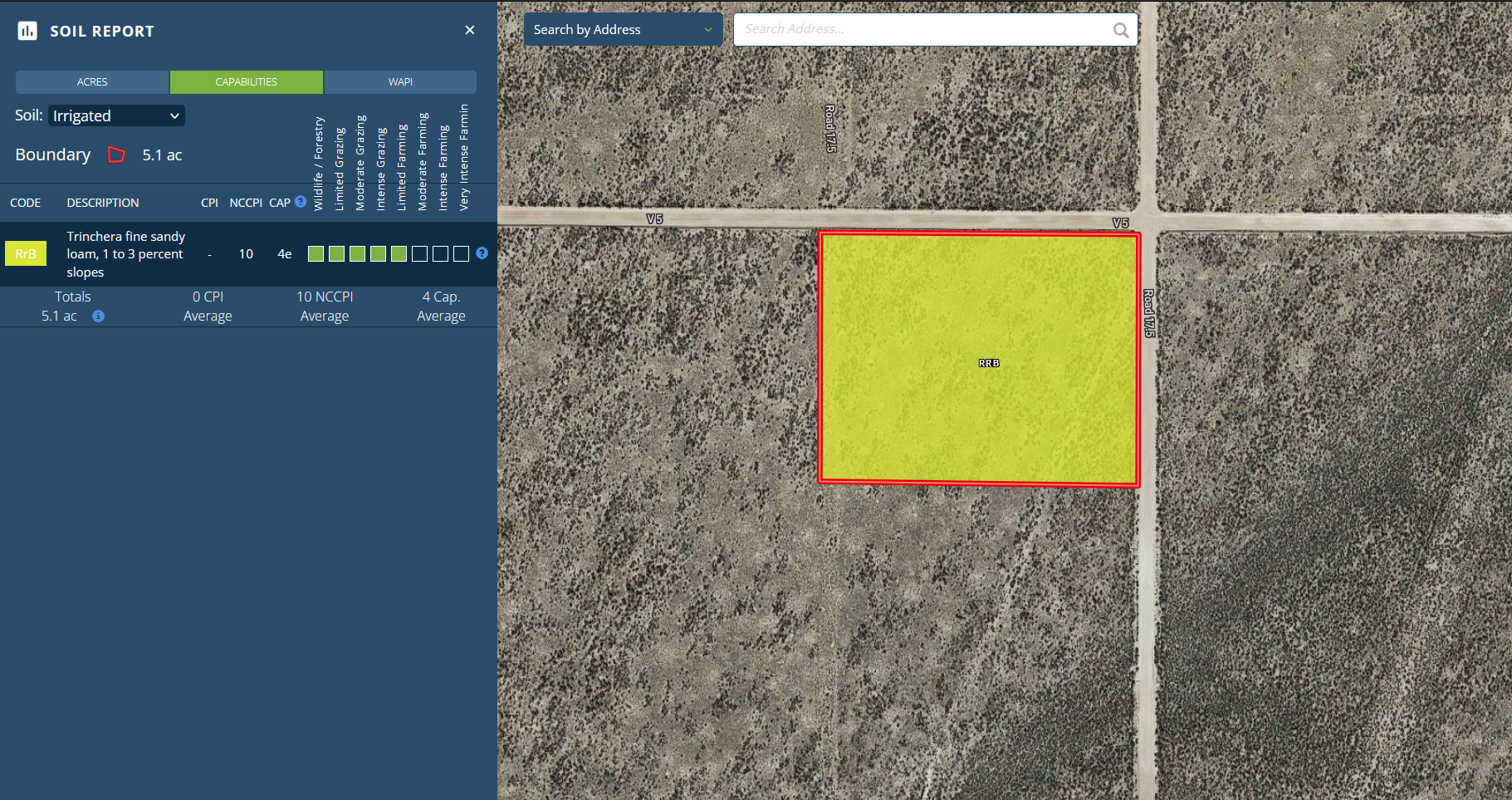1512x800 pixels.
Task: Click the red Boundary polygon icon
Action: pyautogui.click(x=116, y=155)
